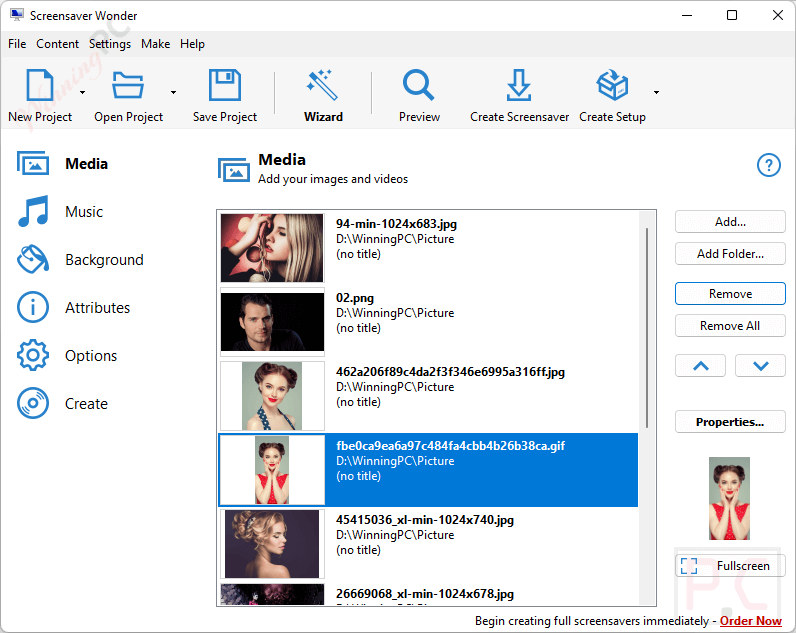Open Properties... for the selected media
796x633 pixels.
pos(730,422)
